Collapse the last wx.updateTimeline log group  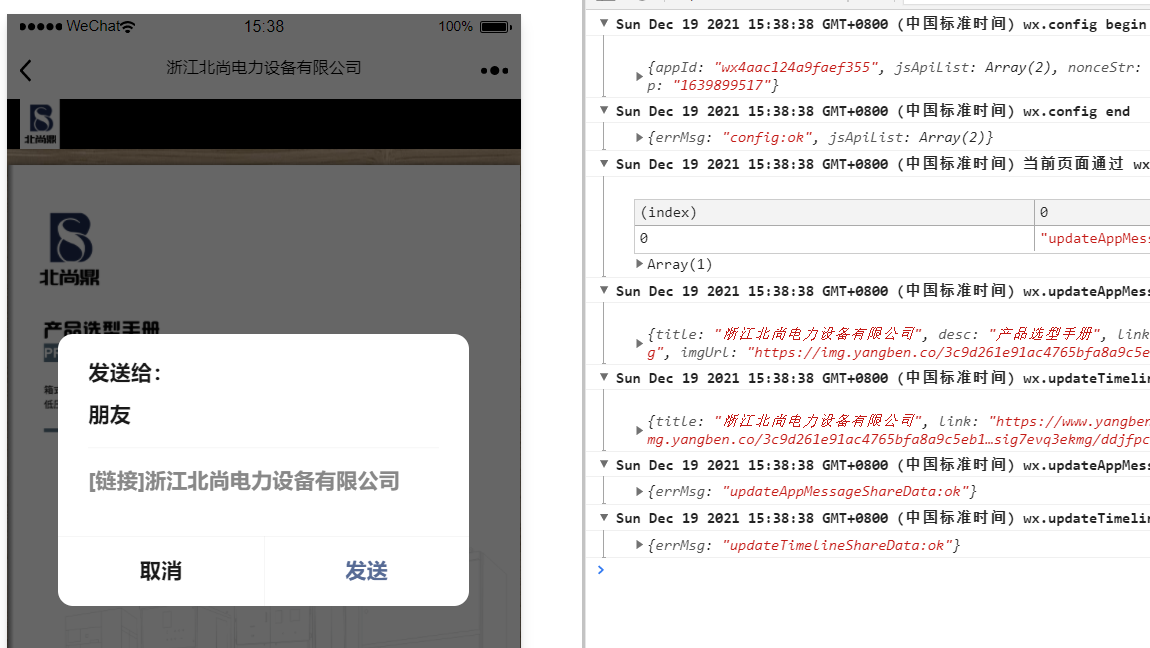[604, 518]
